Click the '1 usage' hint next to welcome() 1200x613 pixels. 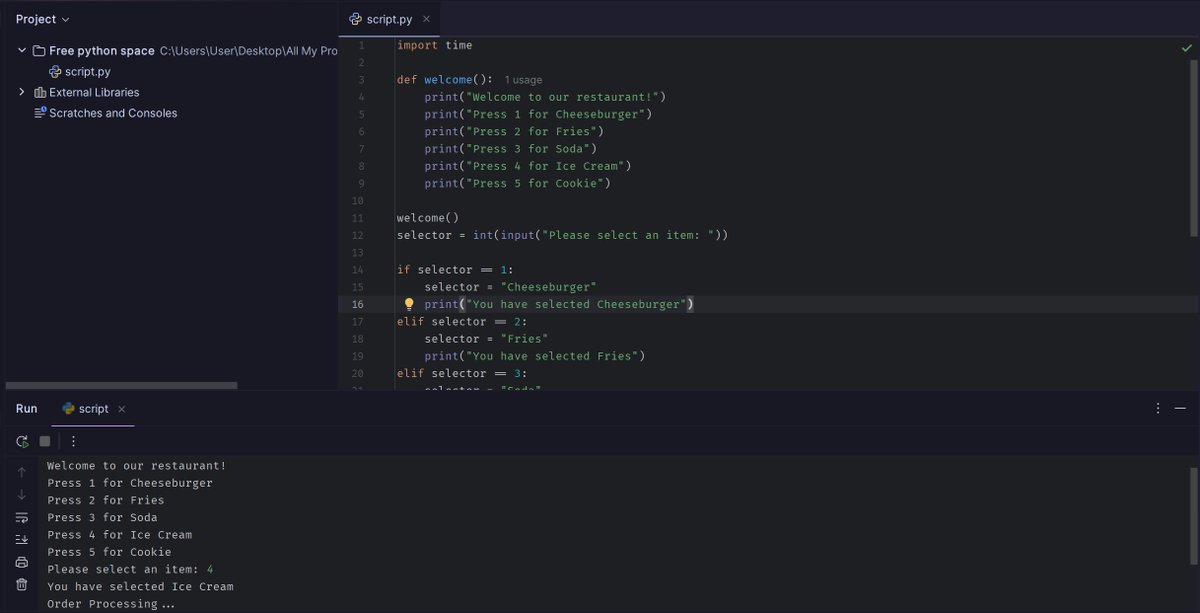point(523,80)
